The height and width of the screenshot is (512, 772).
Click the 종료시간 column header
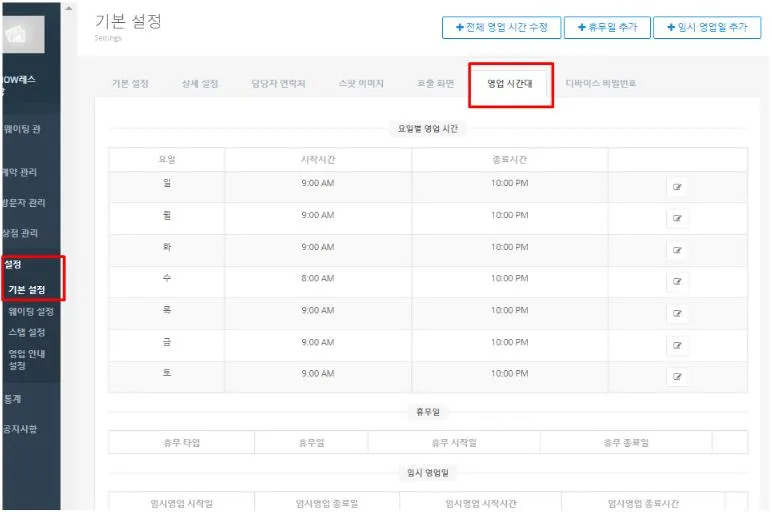coord(510,160)
